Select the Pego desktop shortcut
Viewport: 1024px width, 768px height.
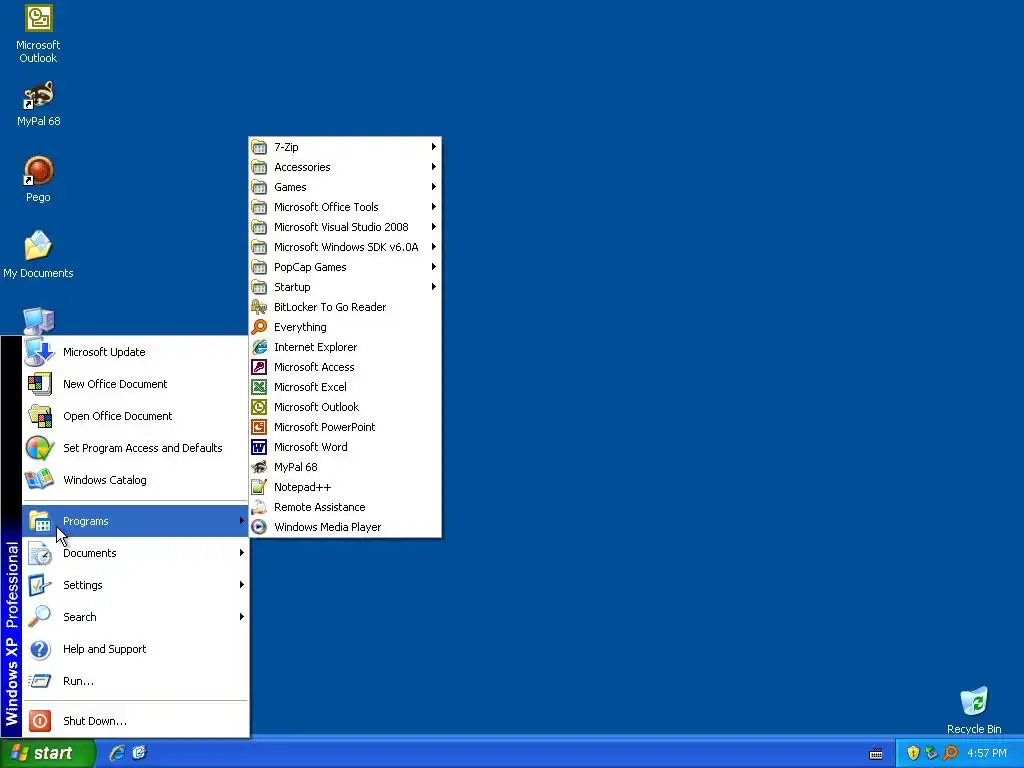[x=38, y=179]
